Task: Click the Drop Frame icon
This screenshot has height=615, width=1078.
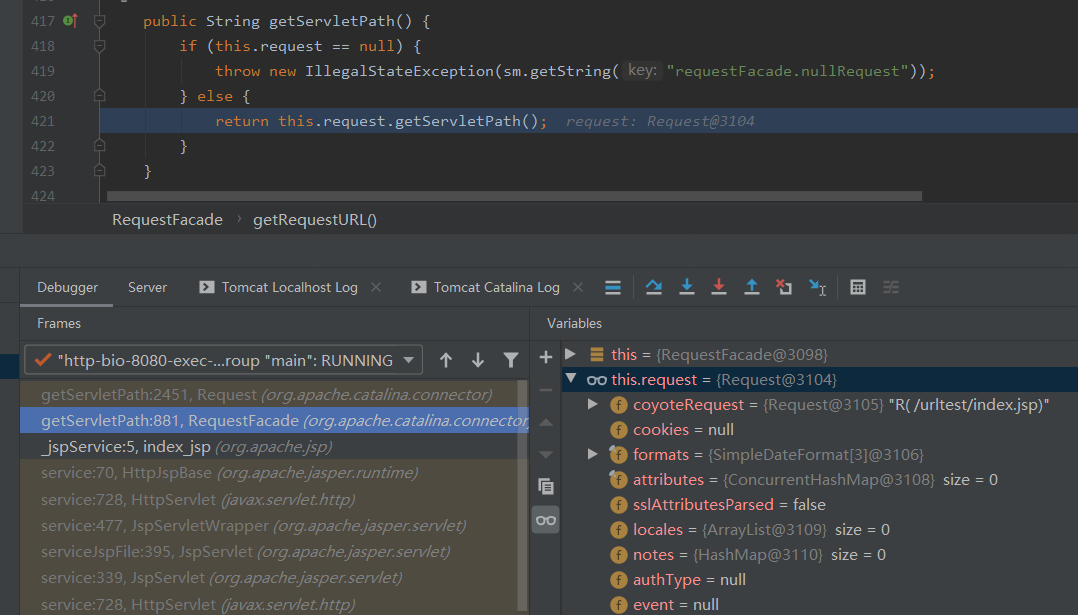Action: click(x=784, y=287)
